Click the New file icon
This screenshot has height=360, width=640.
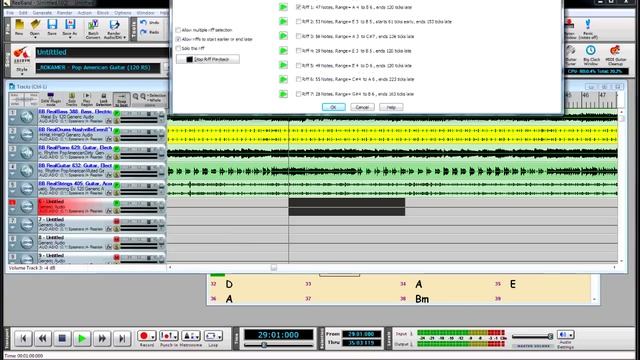click(19, 25)
